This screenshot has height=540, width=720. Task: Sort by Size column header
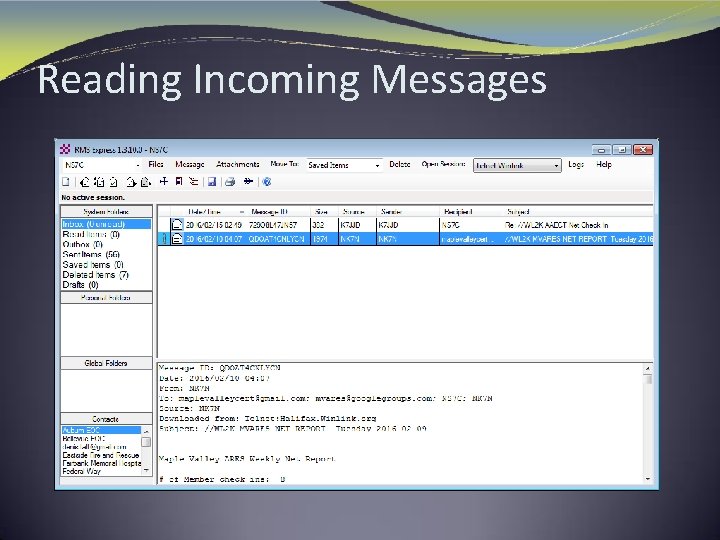pyautogui.click(x=325, y=212)
